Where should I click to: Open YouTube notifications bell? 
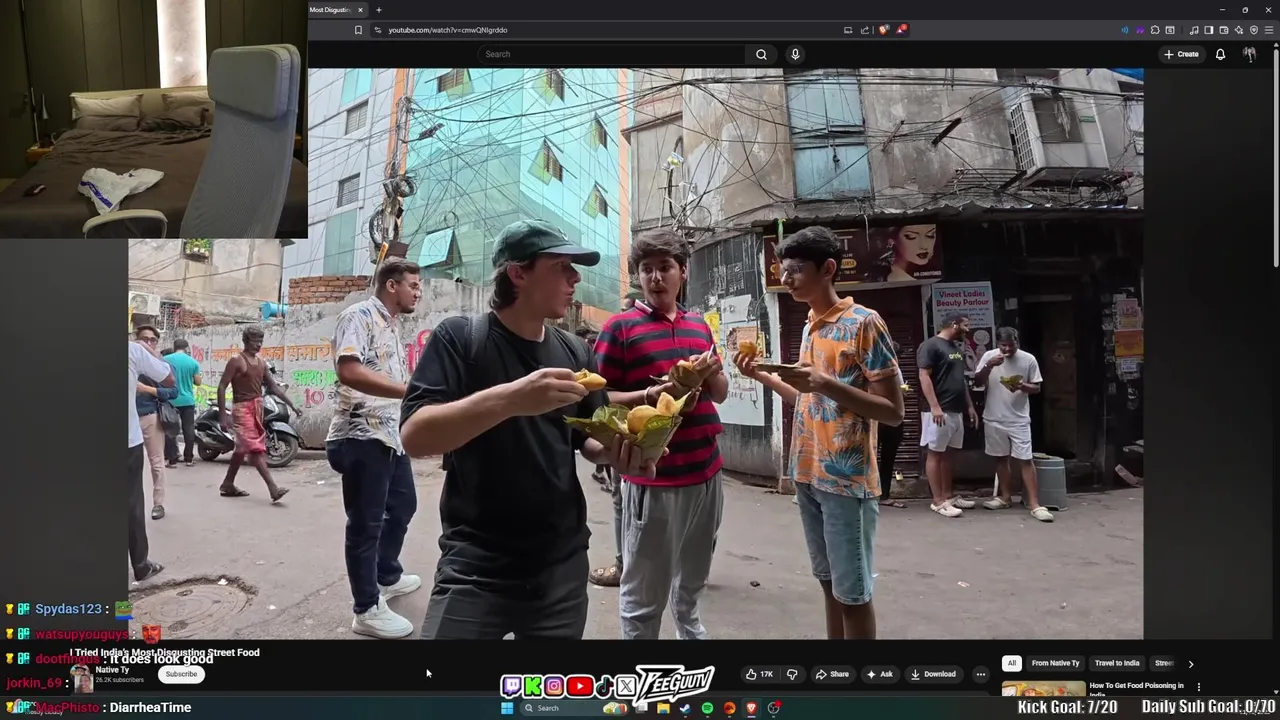pos(1220,54)
